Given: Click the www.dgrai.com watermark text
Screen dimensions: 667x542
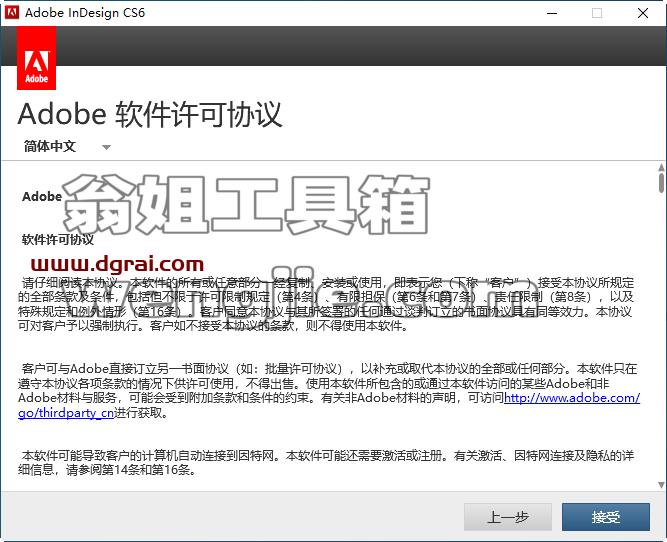Looking at the screenshot, I should [x=117, y=264].
